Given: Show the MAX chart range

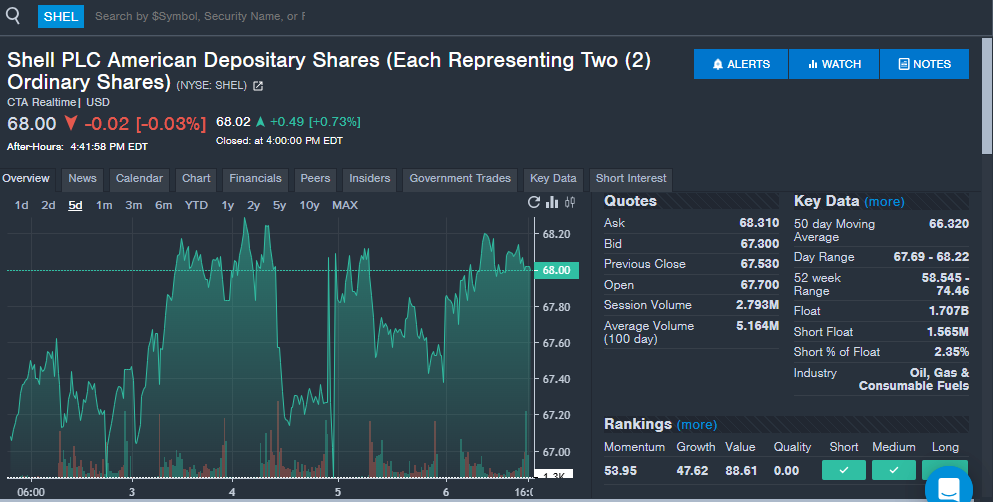Looking at the screenshot, I should [345, 205].
